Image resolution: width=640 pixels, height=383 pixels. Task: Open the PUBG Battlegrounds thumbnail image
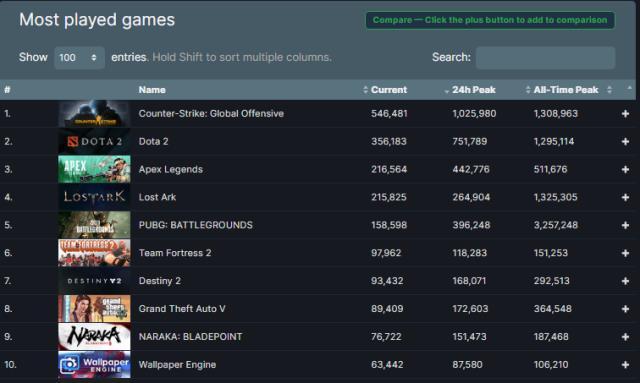(94, 225)
